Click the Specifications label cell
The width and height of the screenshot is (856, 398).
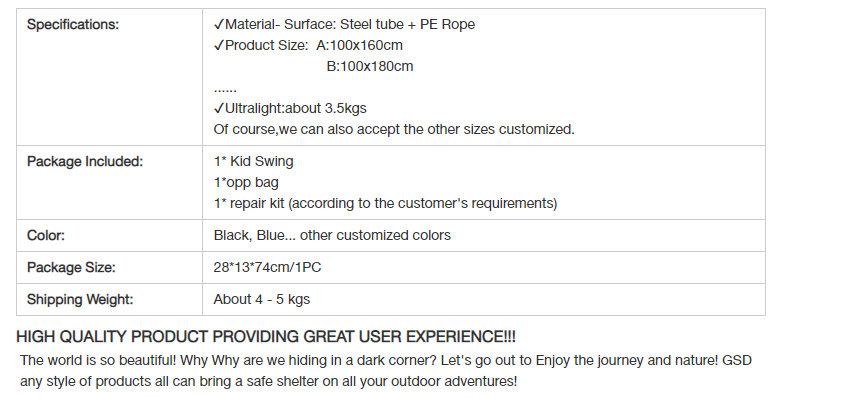(109, 77)
